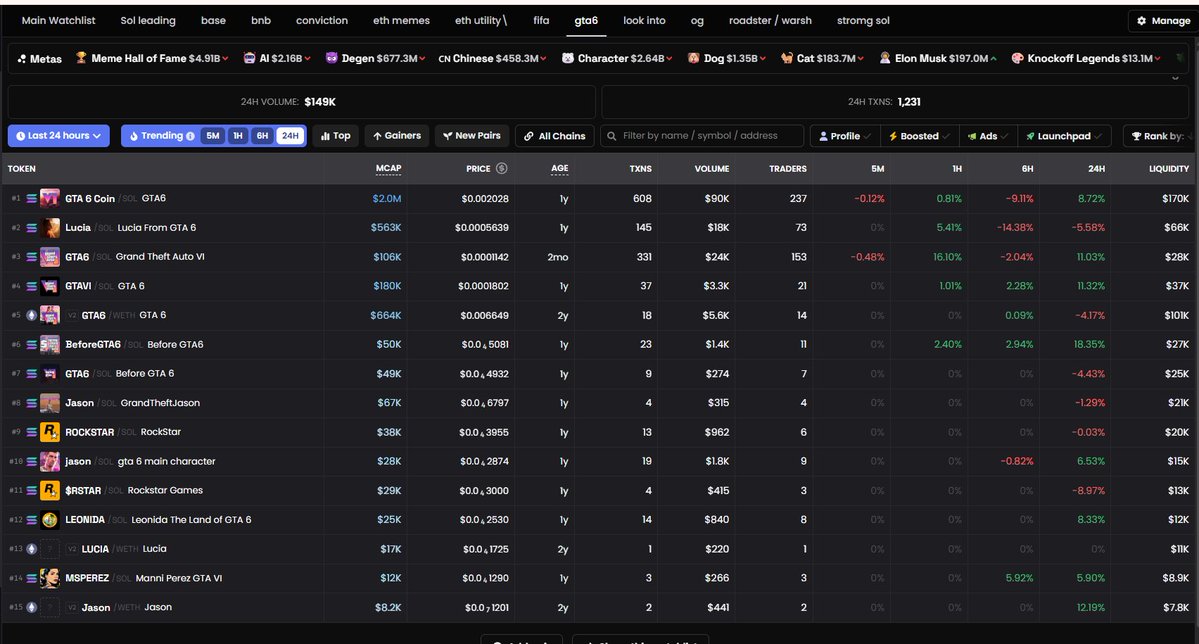The width and height of the screenshot is (1199, 644).
Task: Click the search magnifier icon in filter box
Action: (x=612, y=136)
